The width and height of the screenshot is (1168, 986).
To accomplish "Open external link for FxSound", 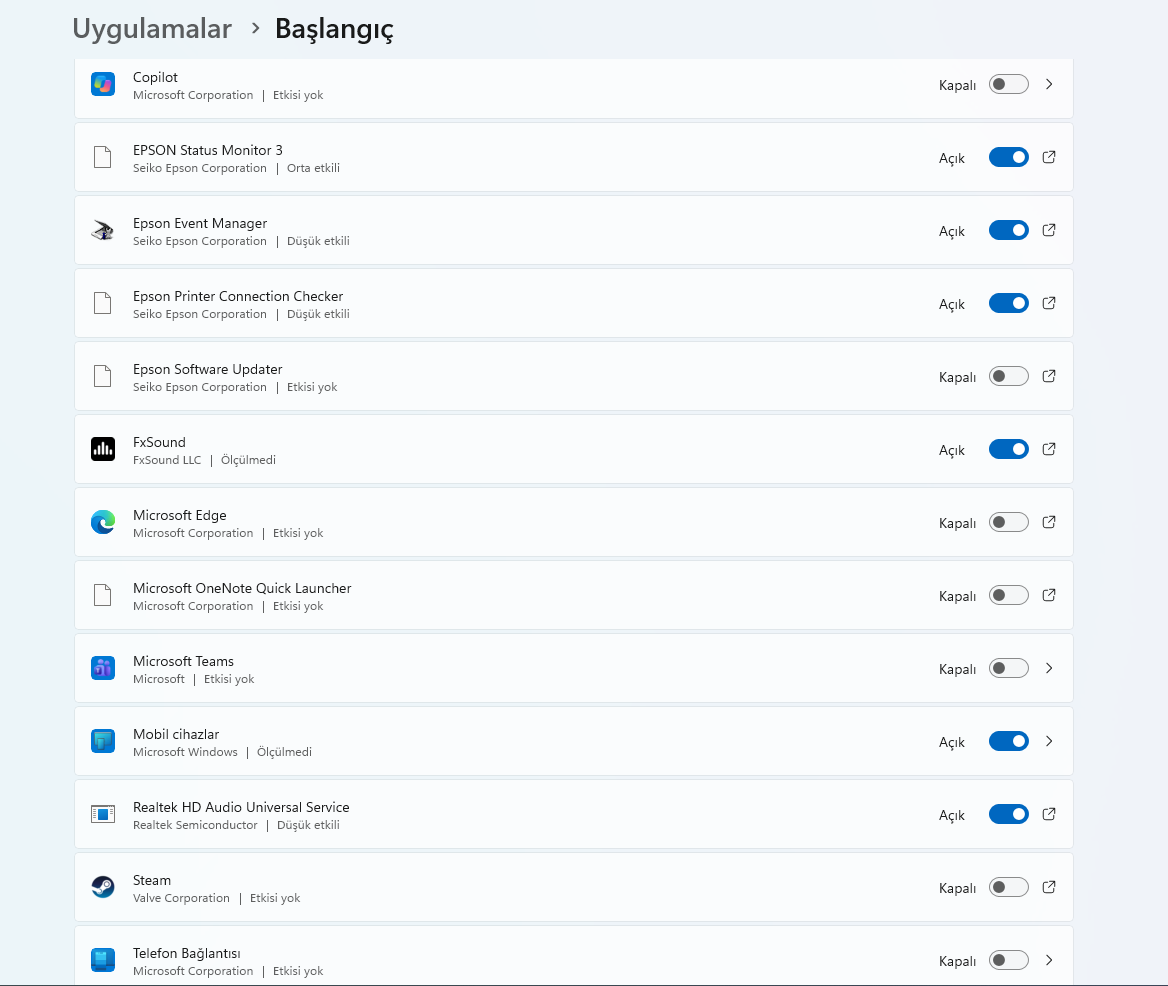I will click(x=1049, y=449).
